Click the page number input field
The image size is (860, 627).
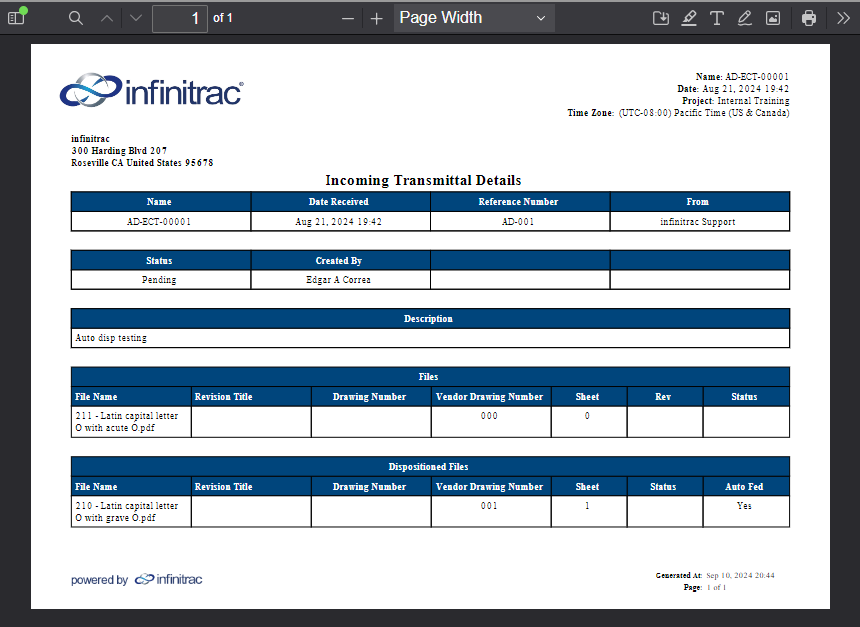(x=180, y=19)
